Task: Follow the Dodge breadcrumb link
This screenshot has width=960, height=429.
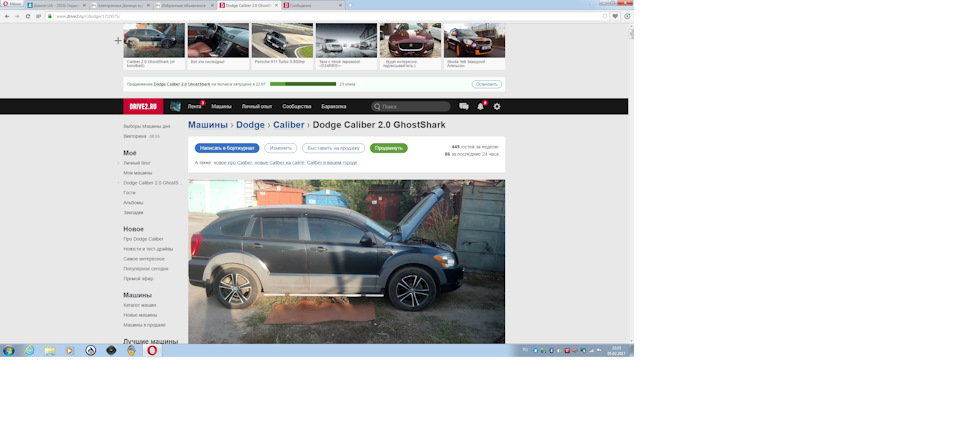Action: (x=250, y=125)
